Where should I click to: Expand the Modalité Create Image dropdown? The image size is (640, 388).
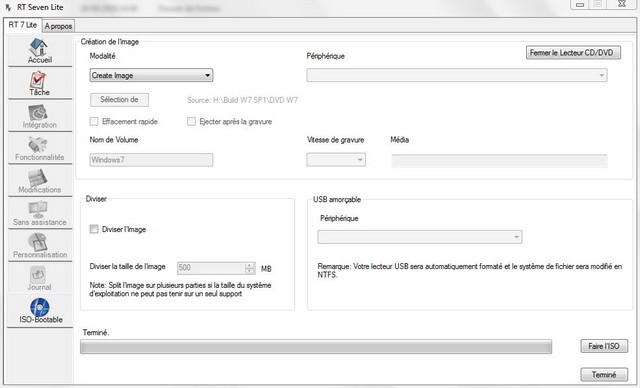151,75
